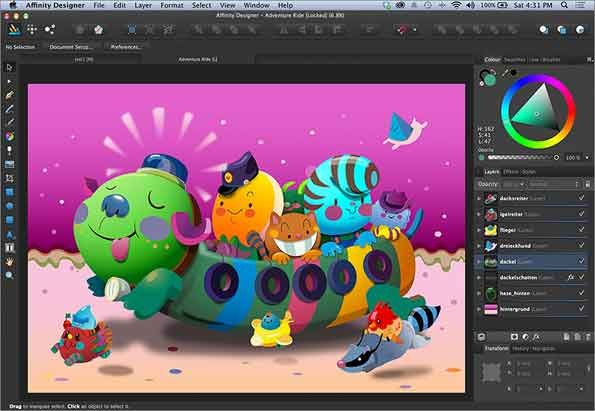The height and width of the screenshot is (411, 595).
Task: Click the layer effects fx icon in Layers footer
Action: 536,337
